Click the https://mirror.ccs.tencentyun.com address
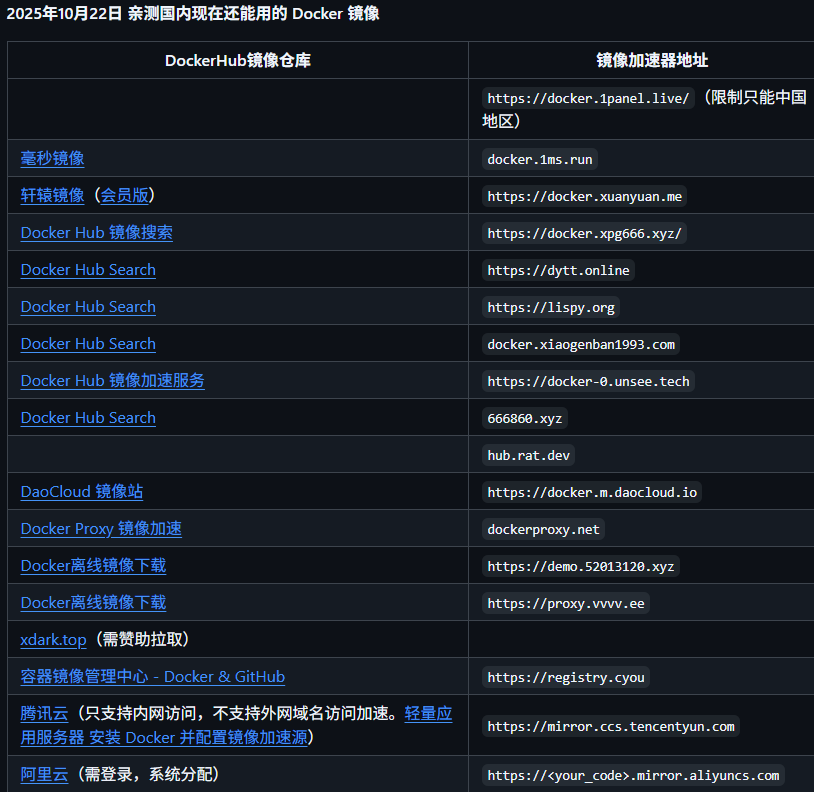This screenshot has height=792, width=814. tap(611, 727)
